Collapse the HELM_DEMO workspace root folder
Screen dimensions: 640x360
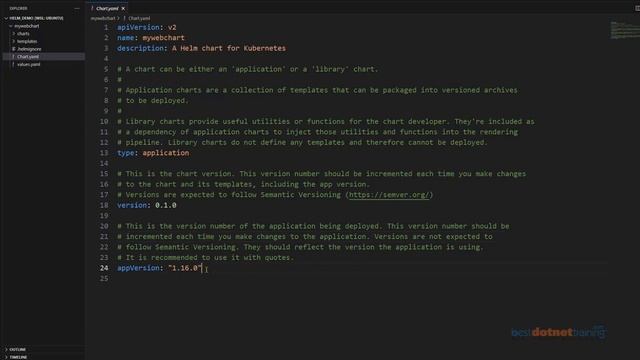click(x=6, y=18)
